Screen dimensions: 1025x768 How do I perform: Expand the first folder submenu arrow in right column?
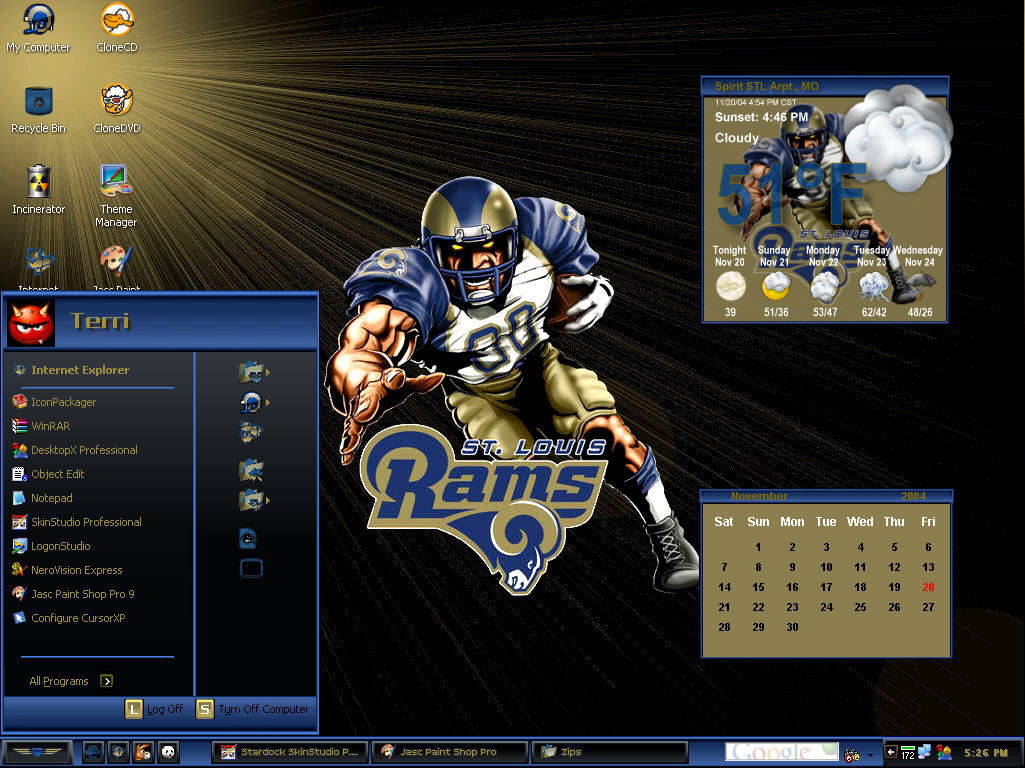(x=267, y=372)
